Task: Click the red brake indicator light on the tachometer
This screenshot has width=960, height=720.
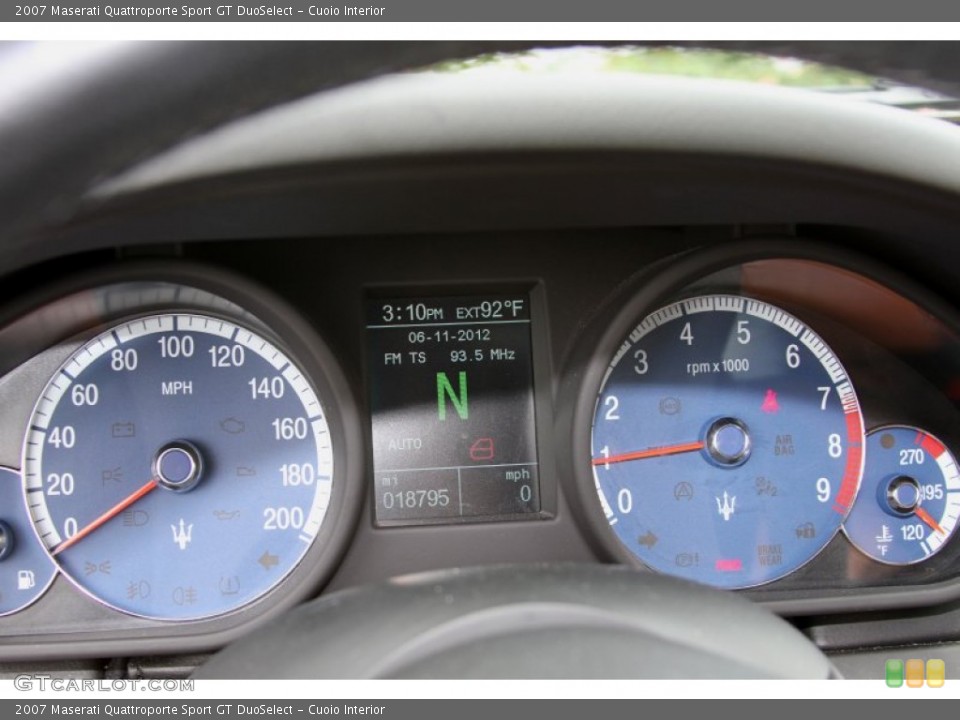Action: tap(729, 564)
